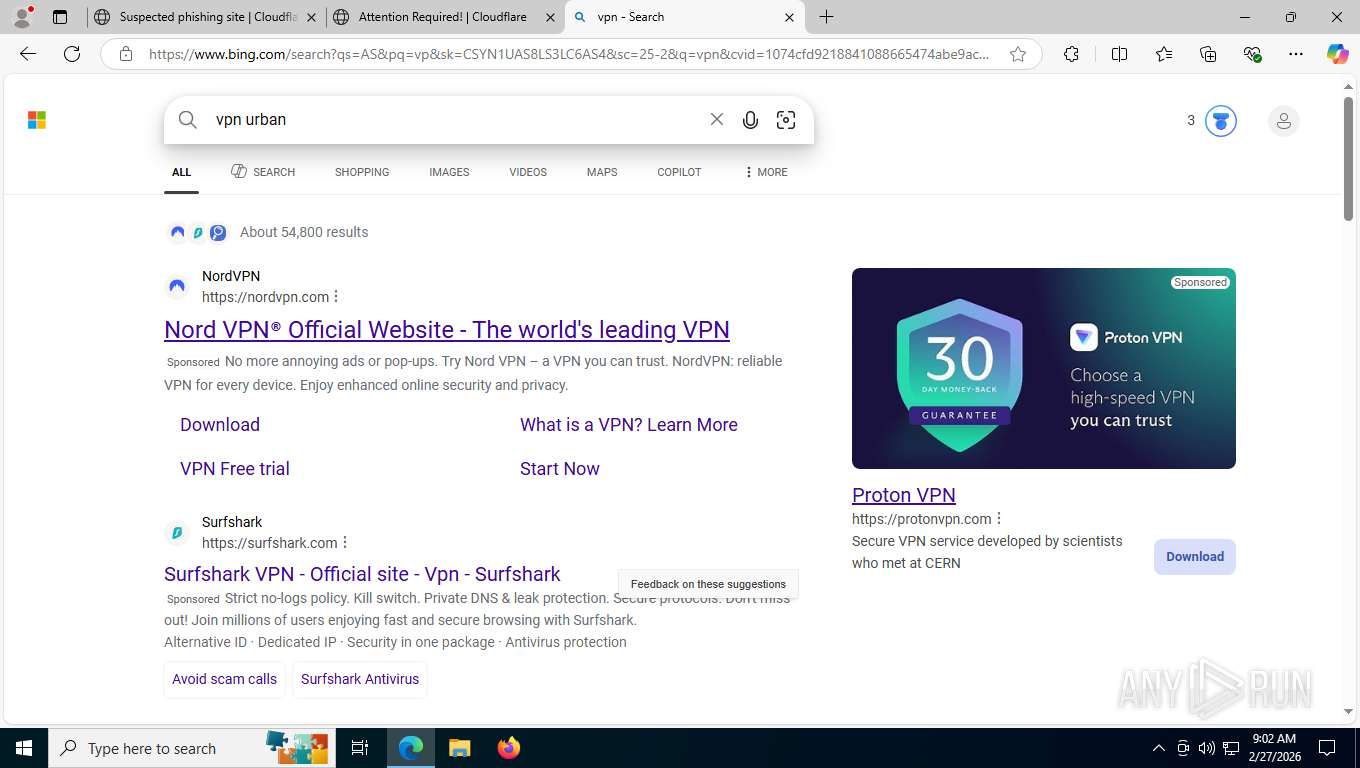Click Avoid scam calls chip
Screen dimensions: 1360x768
point(224,679)
